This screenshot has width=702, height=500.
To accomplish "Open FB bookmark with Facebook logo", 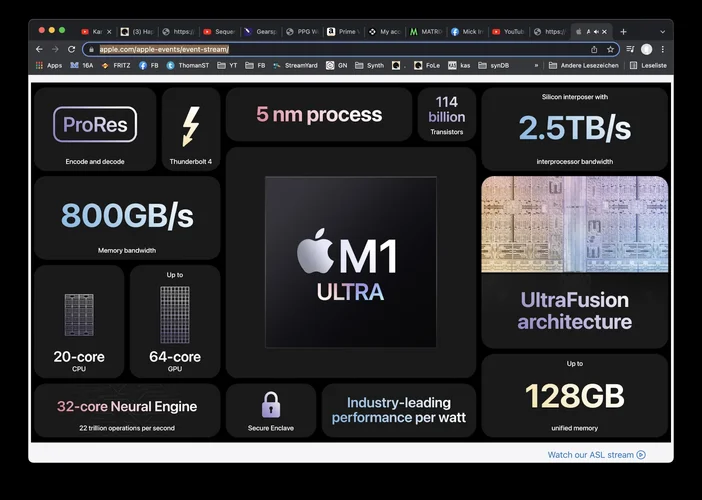I will pyautogui.click(x=149, y=65).
